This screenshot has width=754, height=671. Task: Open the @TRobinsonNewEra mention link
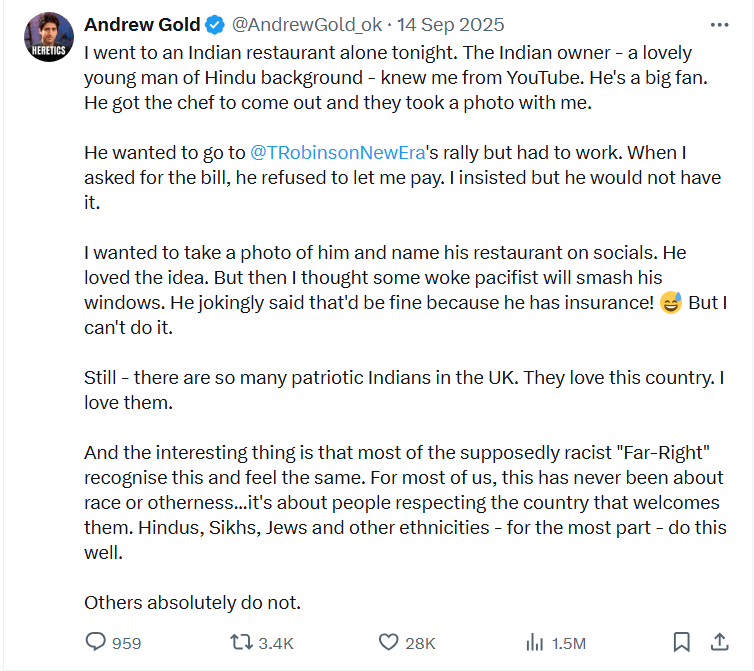coord(338,153)
